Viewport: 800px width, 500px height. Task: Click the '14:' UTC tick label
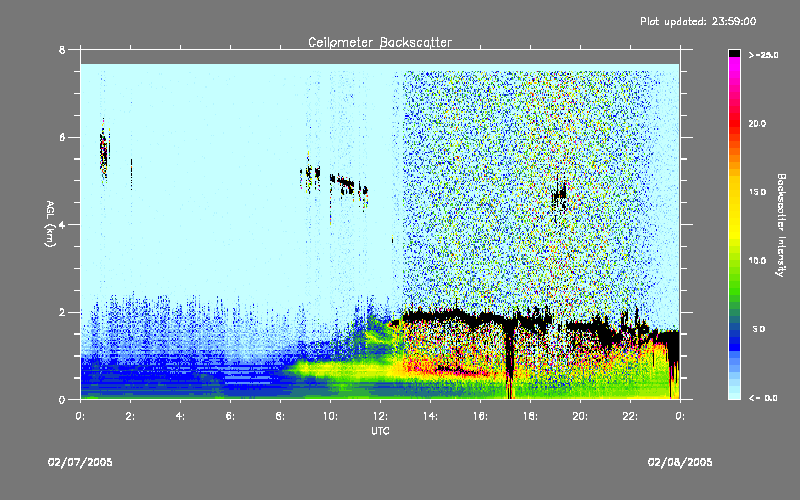(x=430, y=416)
